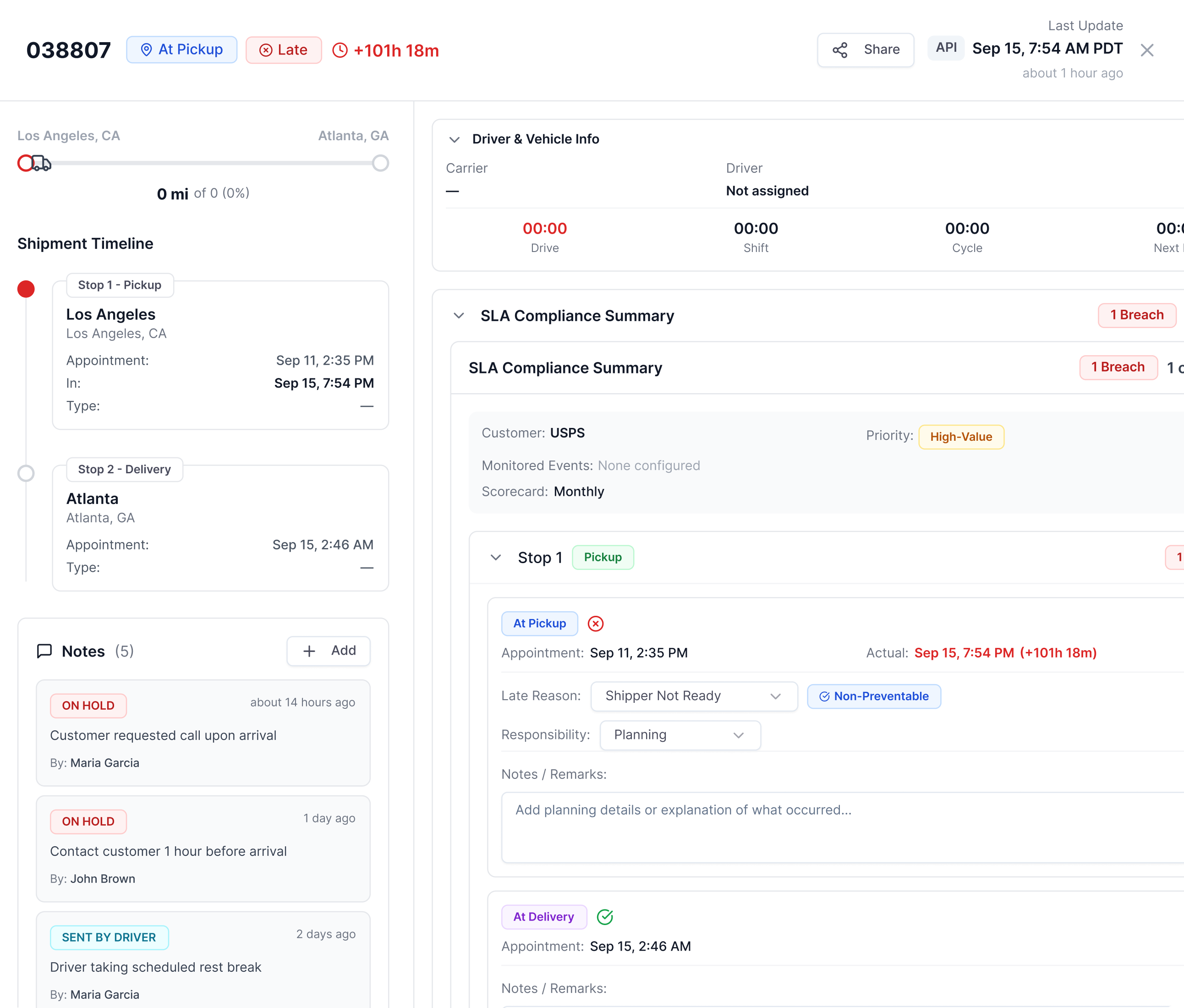
Task: Click the check circle icon in Non-Preventable badge
Action: coord(824,696)
